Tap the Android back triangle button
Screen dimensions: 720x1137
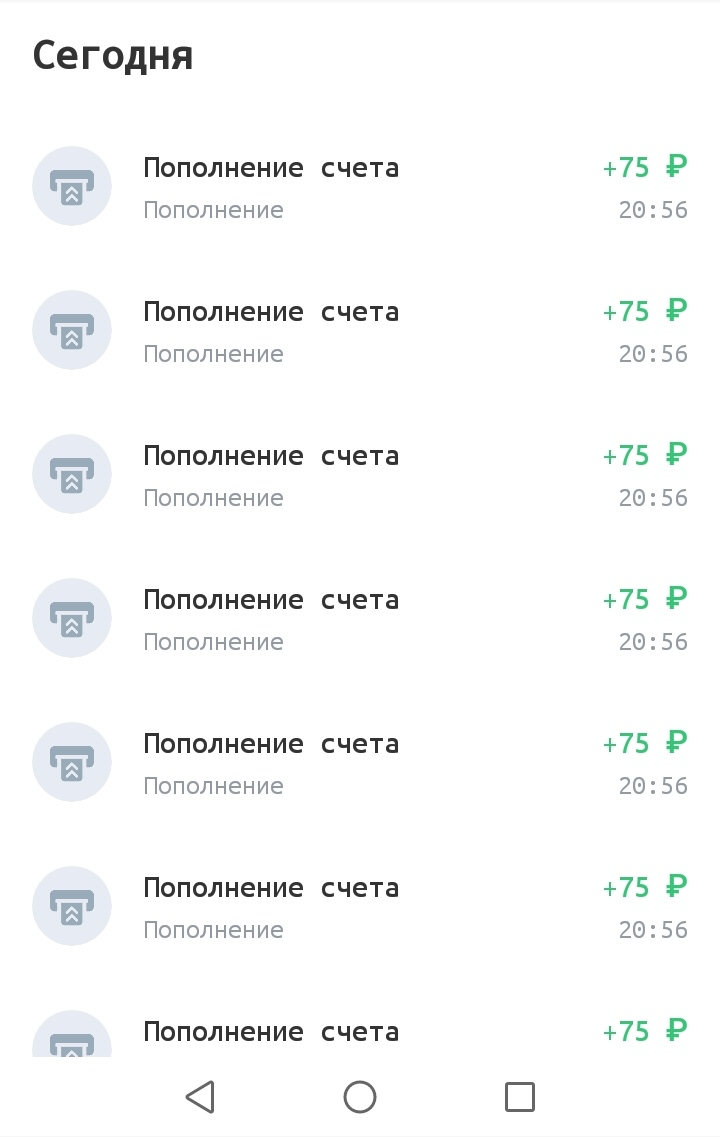point(200,1096)
